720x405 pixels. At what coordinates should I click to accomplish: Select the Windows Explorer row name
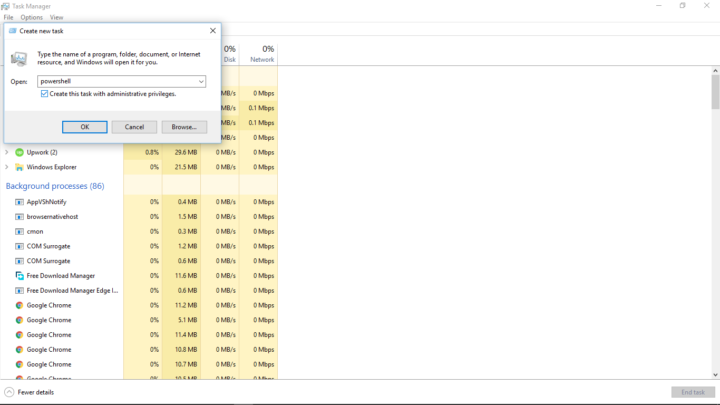(51, 167)
